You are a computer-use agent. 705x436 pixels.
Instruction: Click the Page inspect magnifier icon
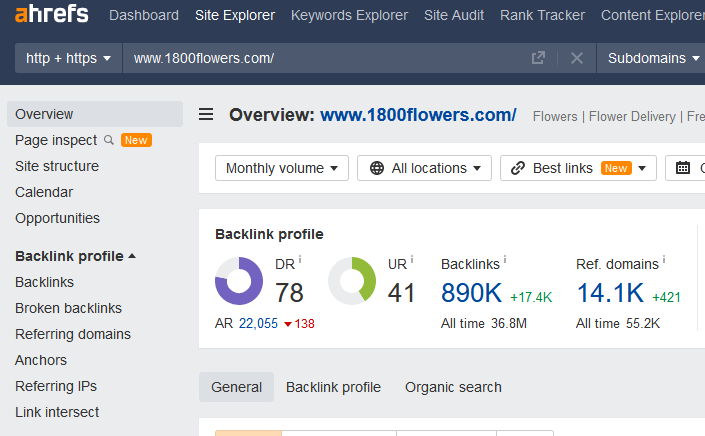point(108,140)
